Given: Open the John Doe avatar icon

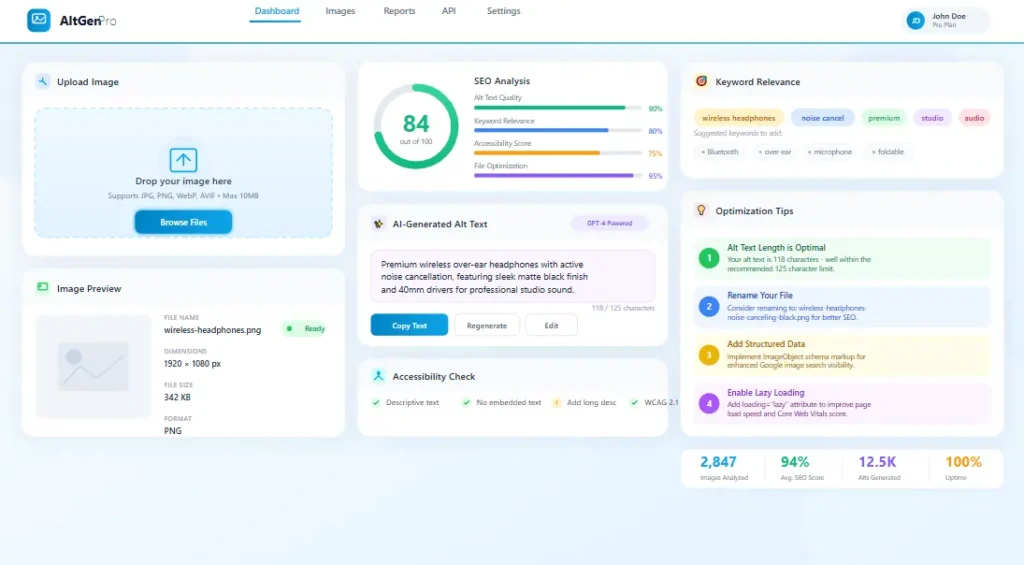Looking at the screenshot, I should (x=916, y=20).
